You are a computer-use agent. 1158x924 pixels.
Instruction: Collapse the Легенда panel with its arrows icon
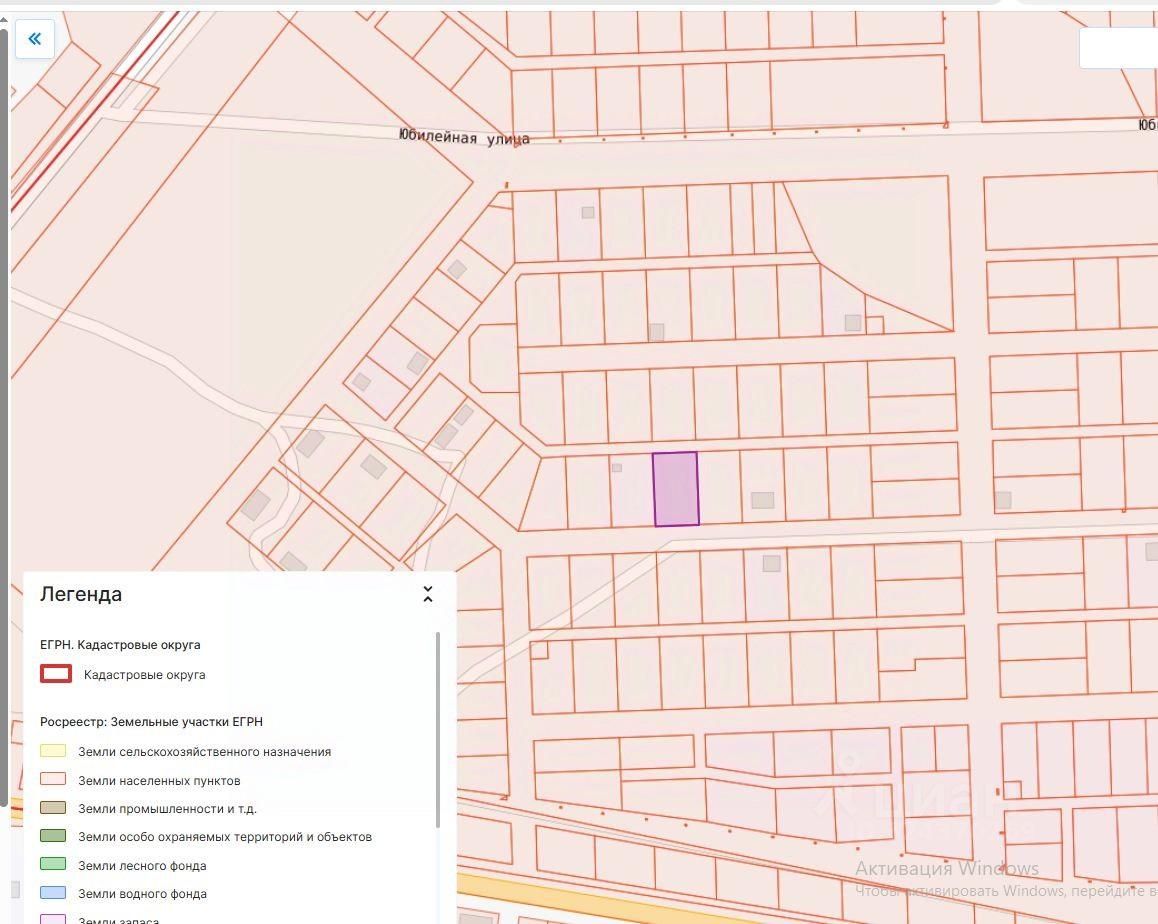428,594
